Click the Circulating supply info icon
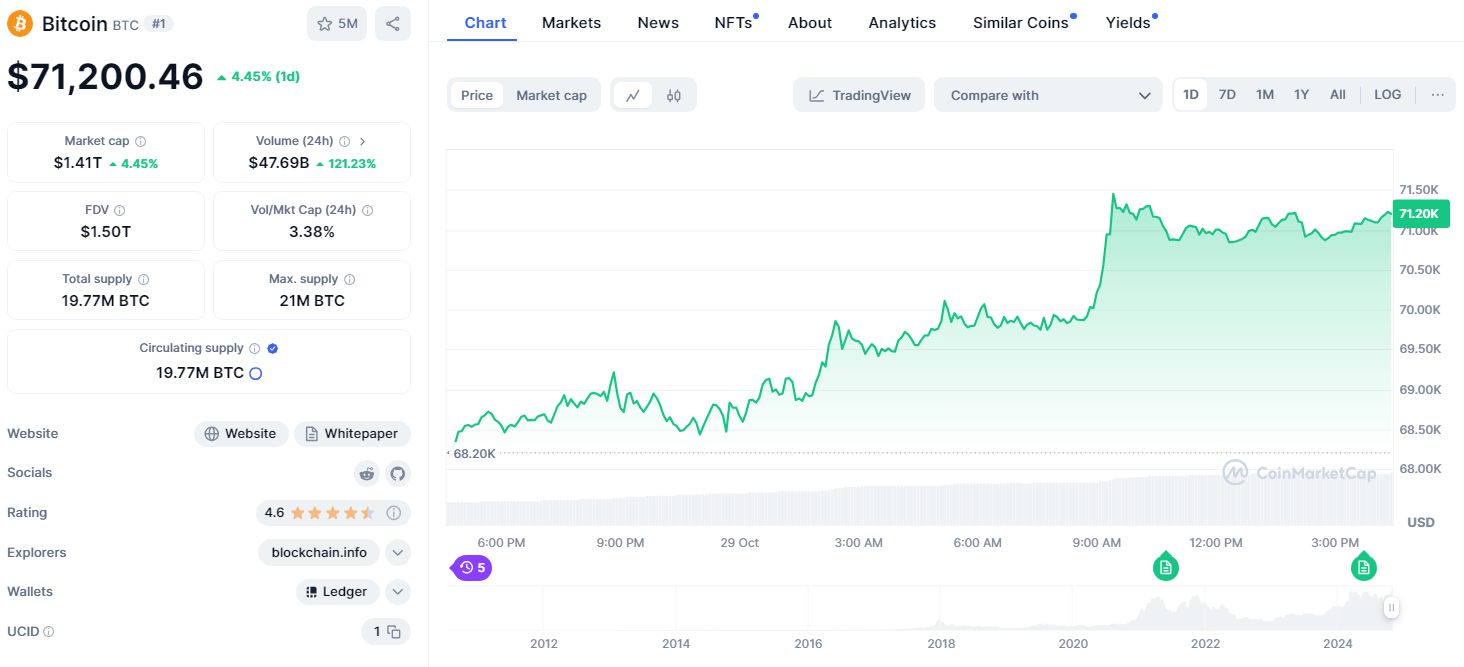The image size is (1464, 667). pos(254,349)
